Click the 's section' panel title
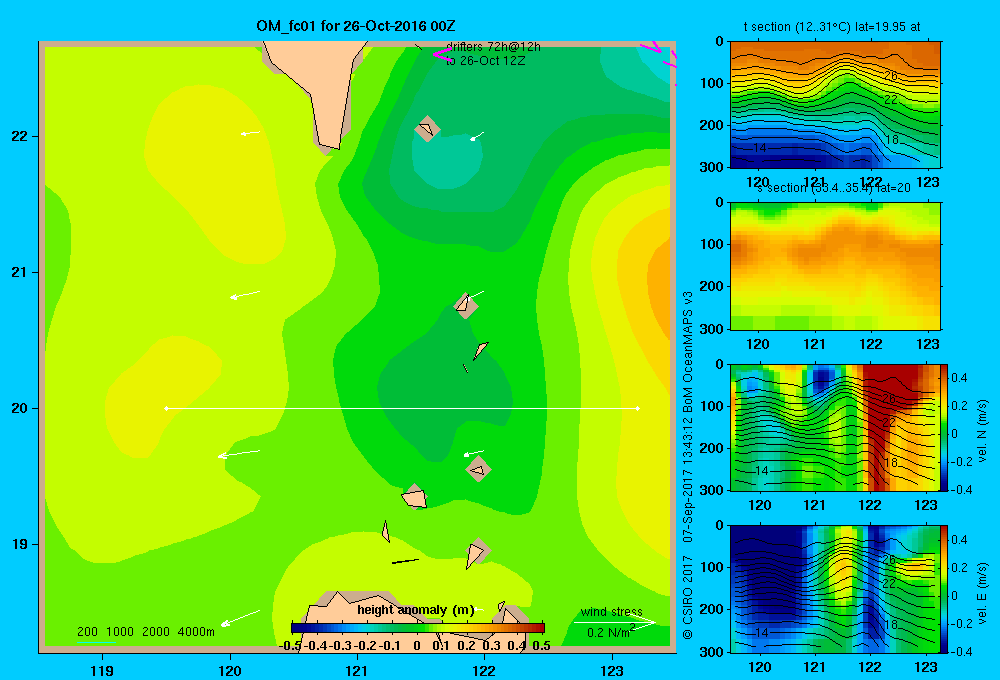 coord(834,188)
